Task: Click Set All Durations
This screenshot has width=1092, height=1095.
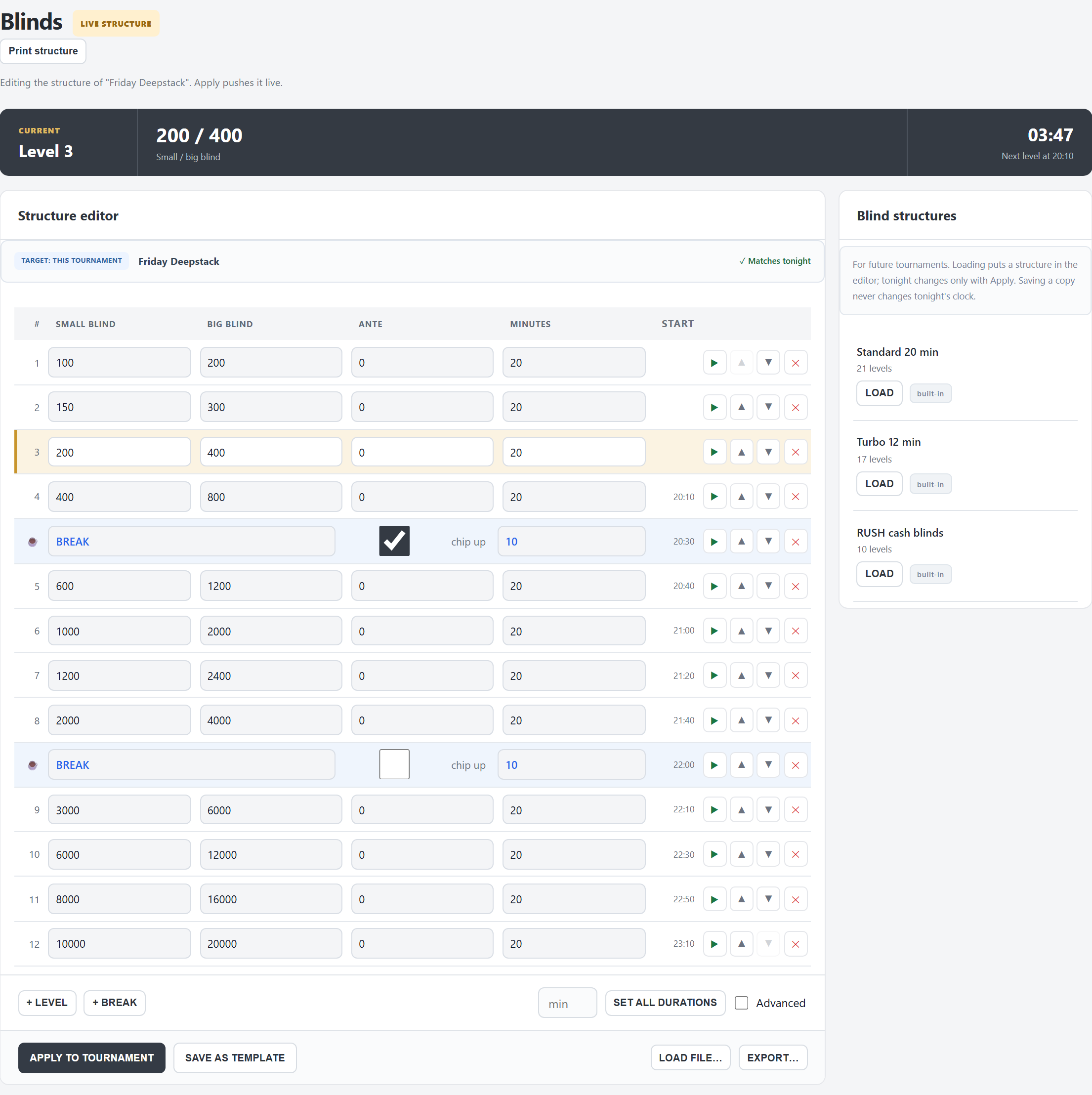Action: [x=665, y=1003]
